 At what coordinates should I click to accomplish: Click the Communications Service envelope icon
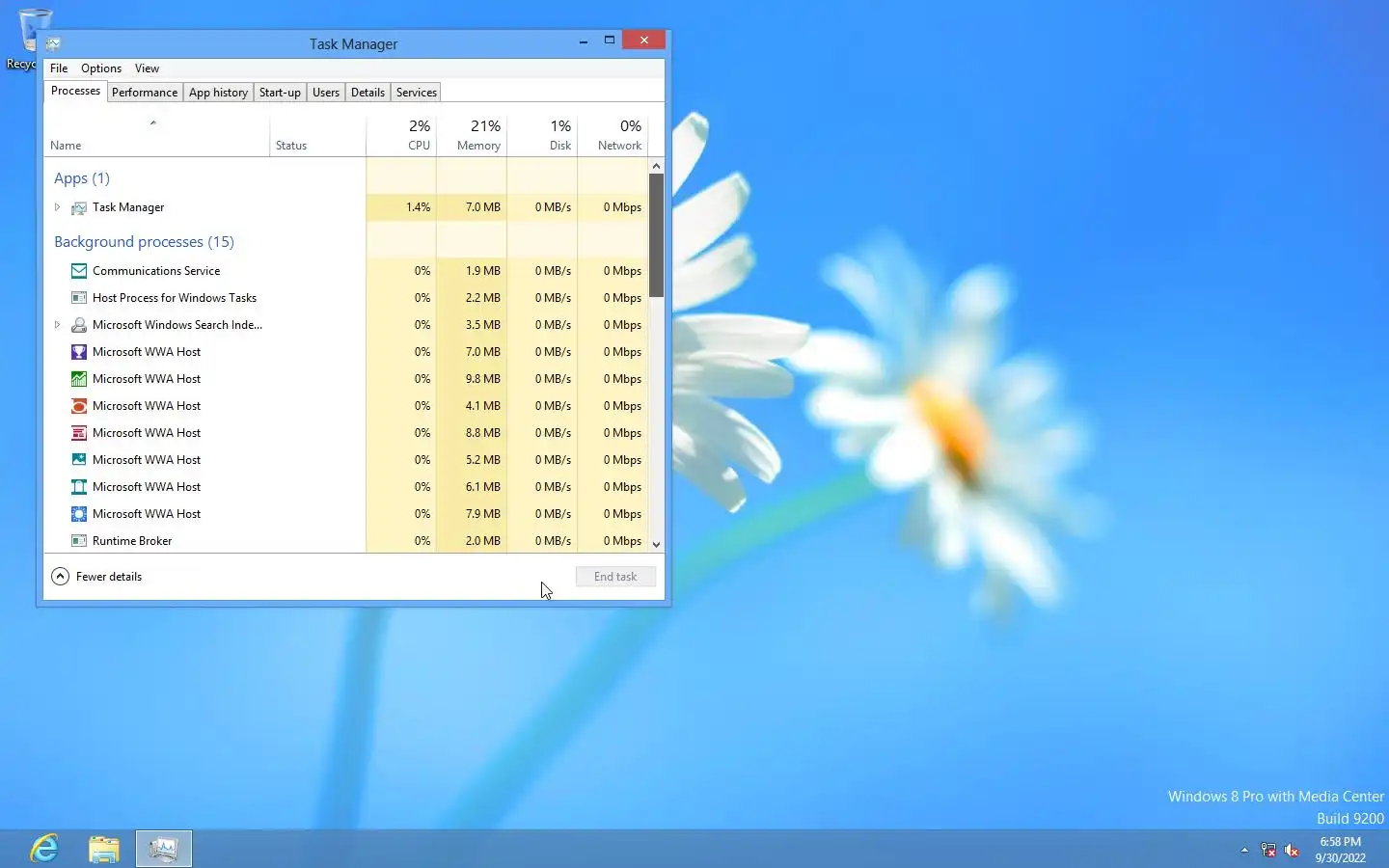click(79, 271)
